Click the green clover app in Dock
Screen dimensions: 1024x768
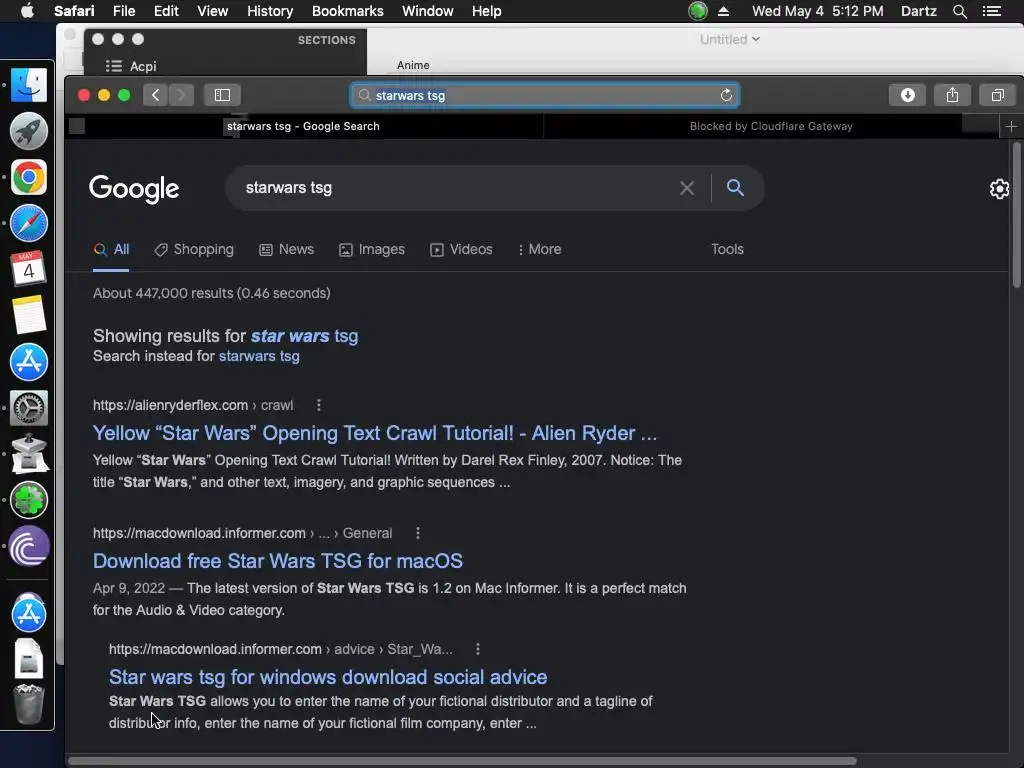29,500
